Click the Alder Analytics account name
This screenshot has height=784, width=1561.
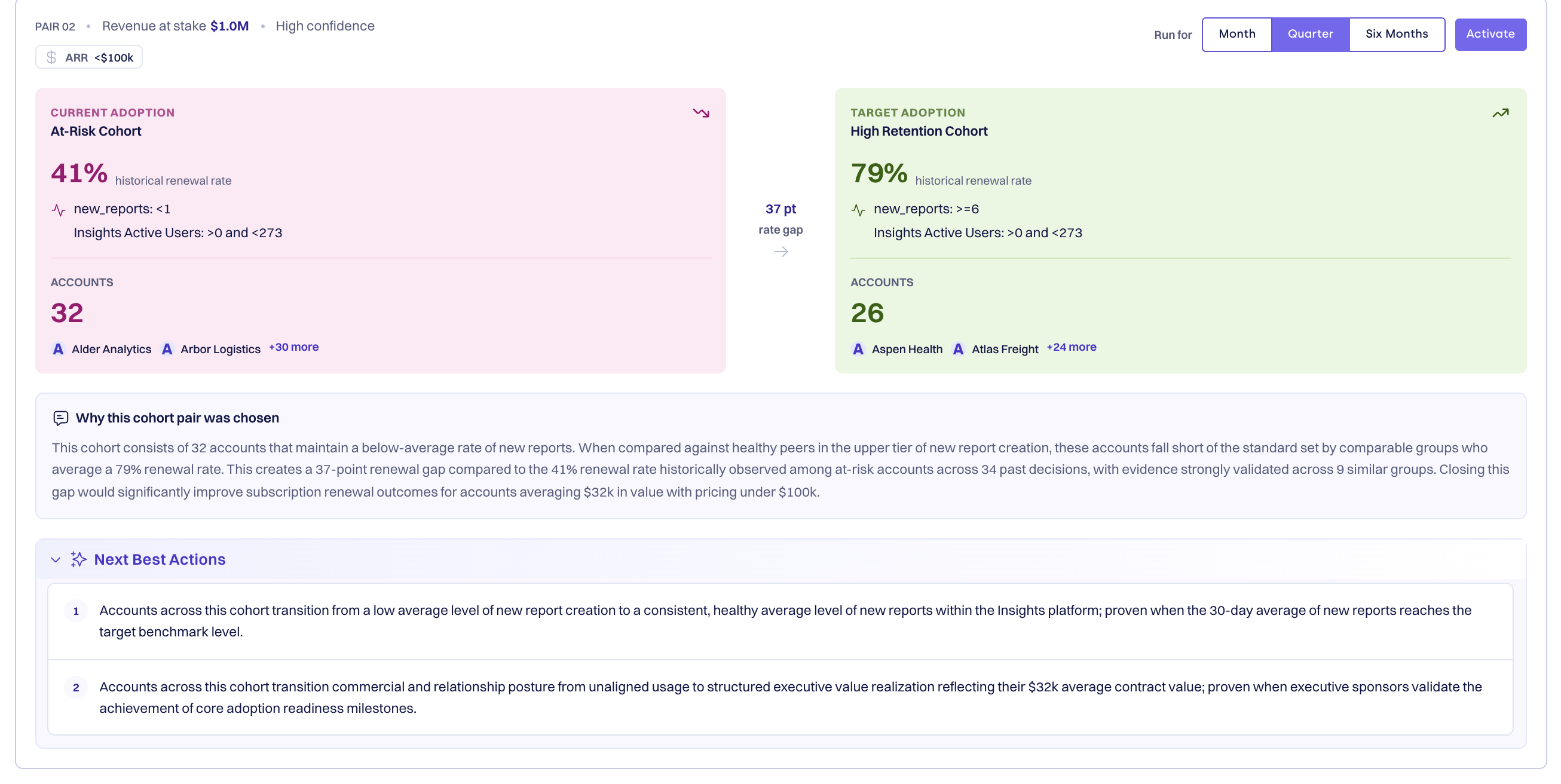pos(112,349)
